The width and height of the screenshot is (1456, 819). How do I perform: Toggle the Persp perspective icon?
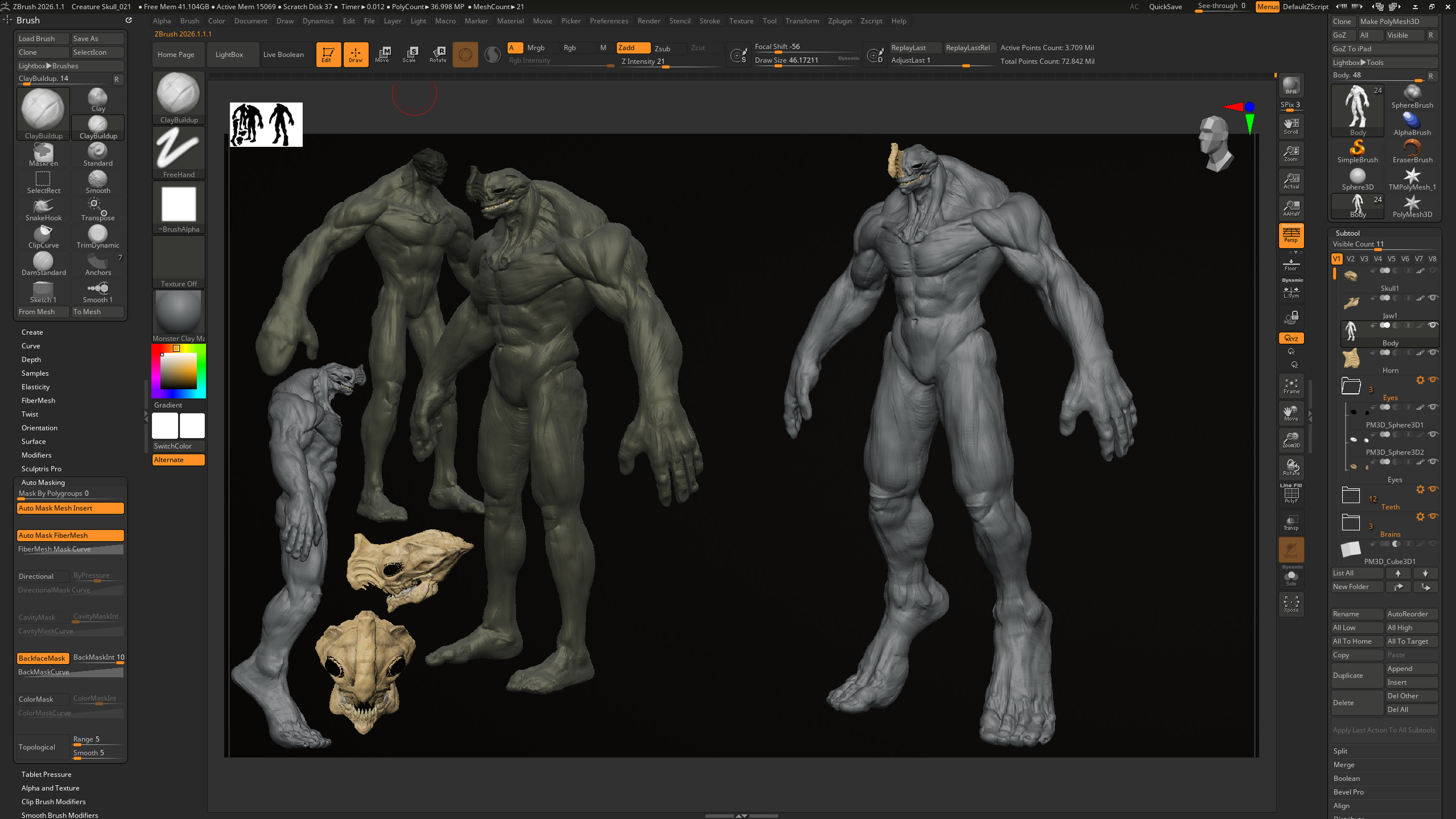[1291, 235]
